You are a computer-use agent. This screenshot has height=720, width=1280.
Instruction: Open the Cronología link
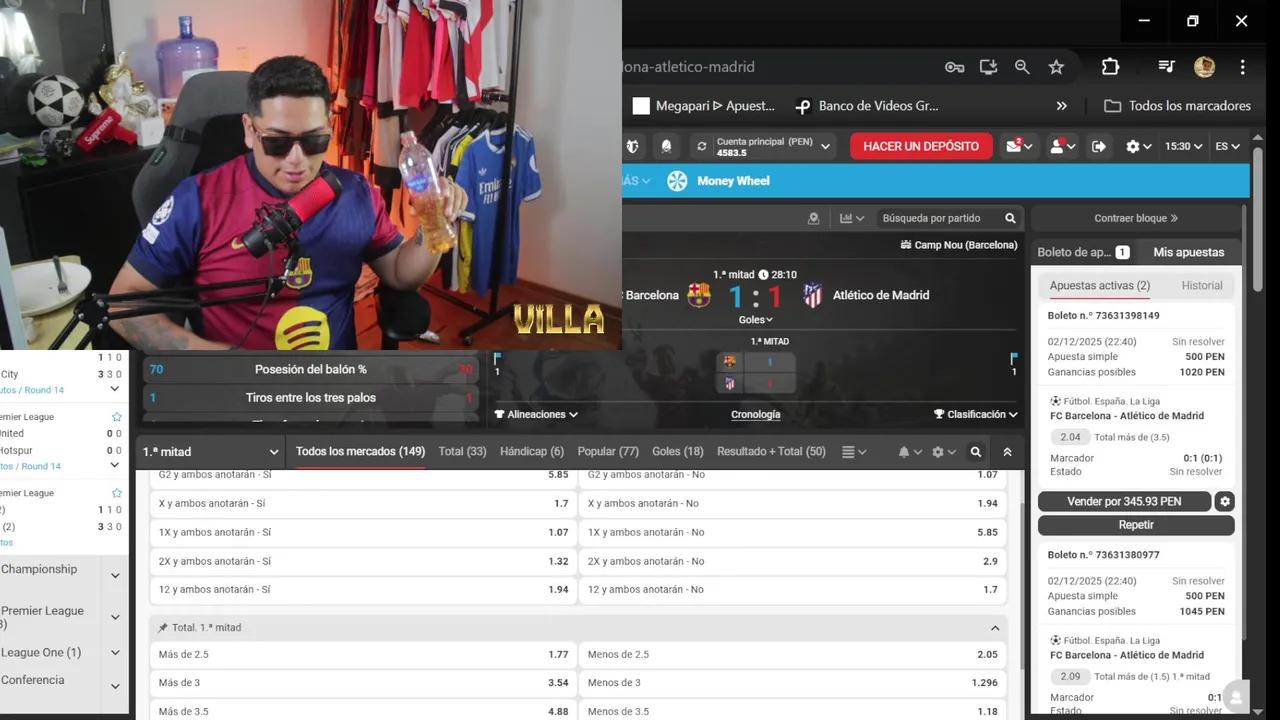pos(756,414)
